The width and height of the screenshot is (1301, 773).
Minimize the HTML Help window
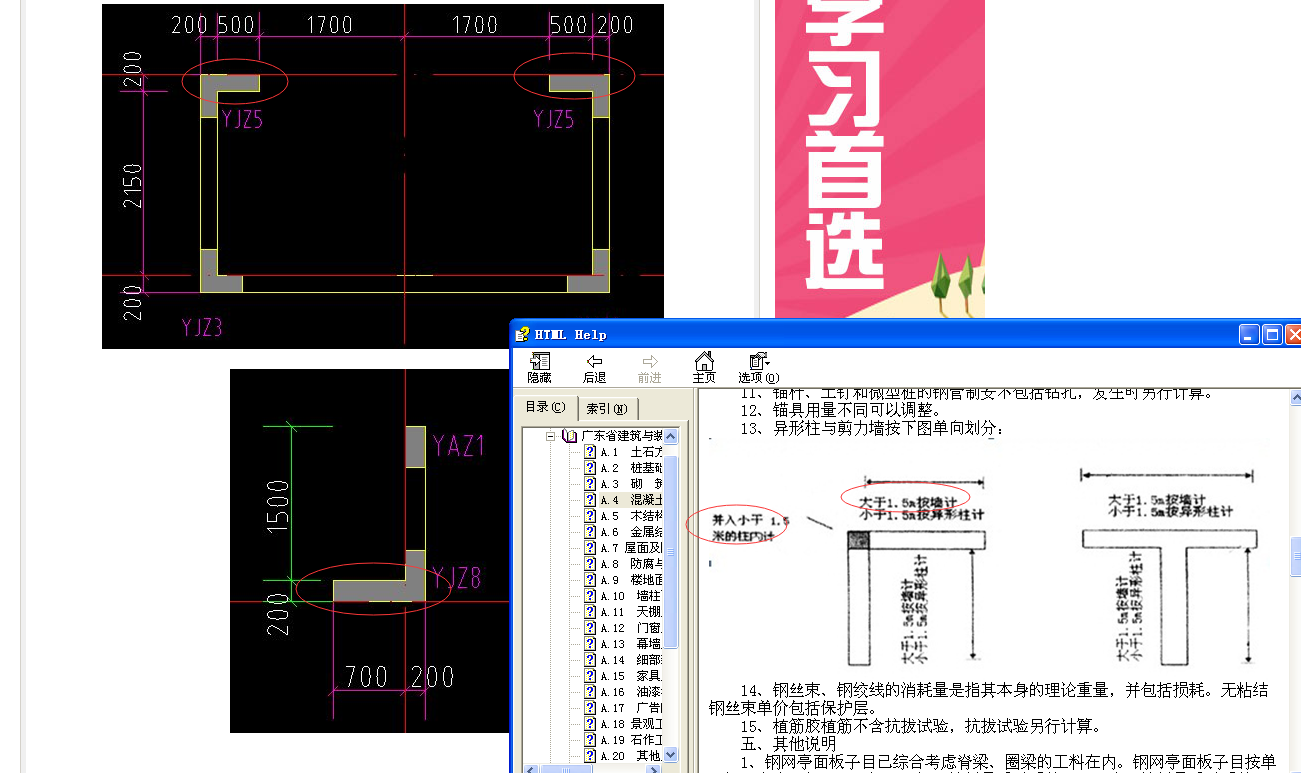[1250, 334]
